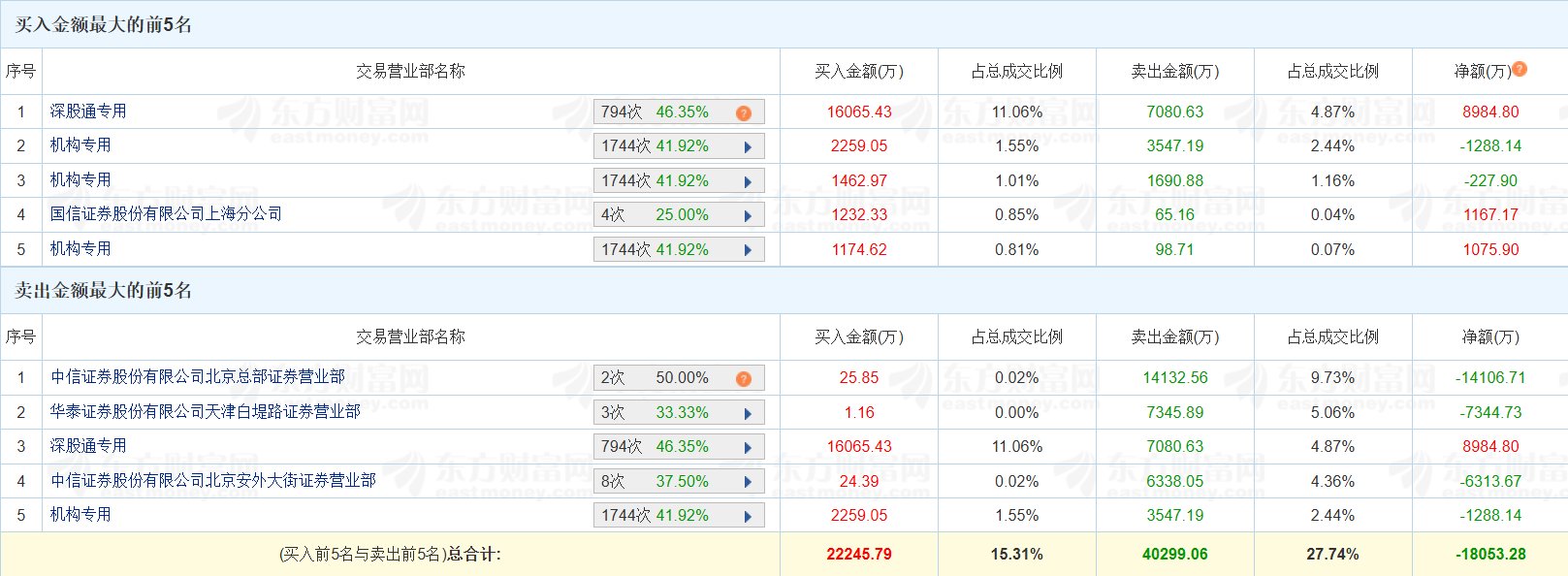Select the buy amount 1462.97
The width and height of the screenshot is (1568, 576).
(859, 181)
